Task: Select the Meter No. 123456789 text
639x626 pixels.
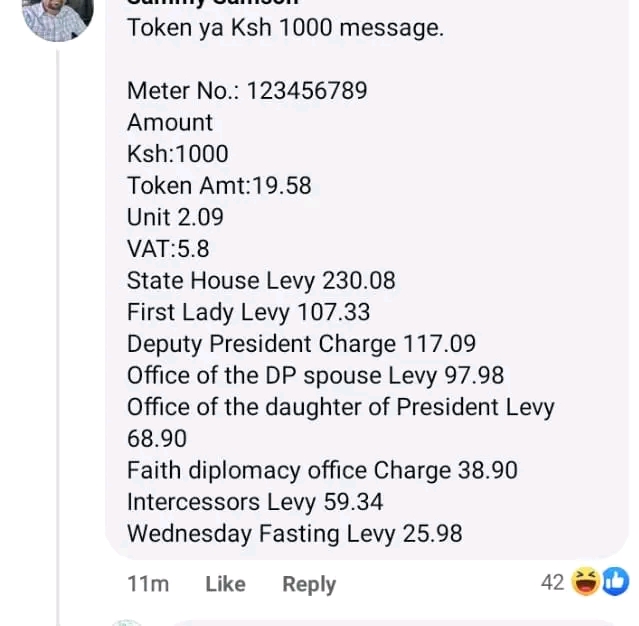Action: point(247,91)
